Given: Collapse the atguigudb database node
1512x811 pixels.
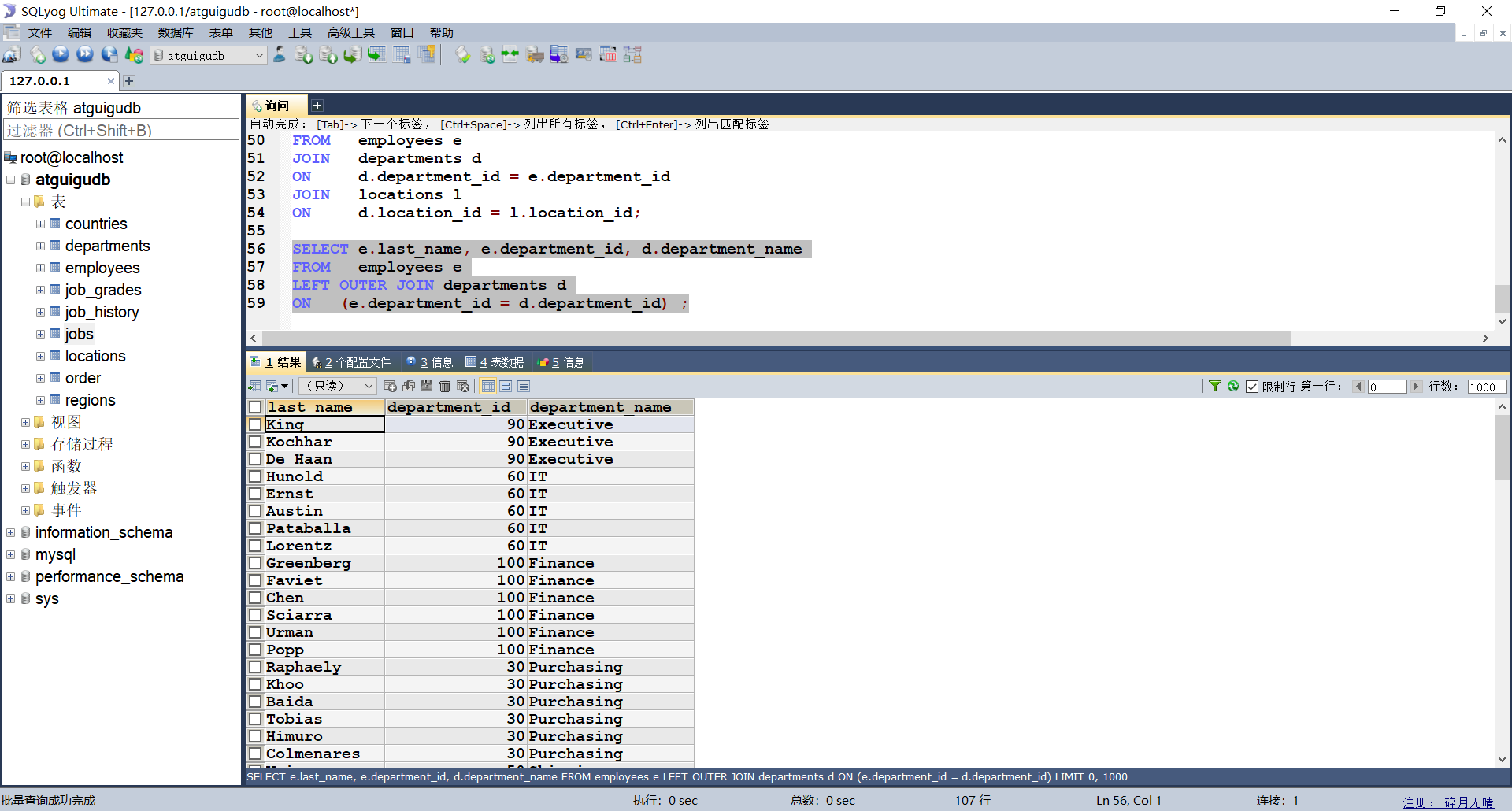Looking at the screenshot, I should click(x=11, y=180).
